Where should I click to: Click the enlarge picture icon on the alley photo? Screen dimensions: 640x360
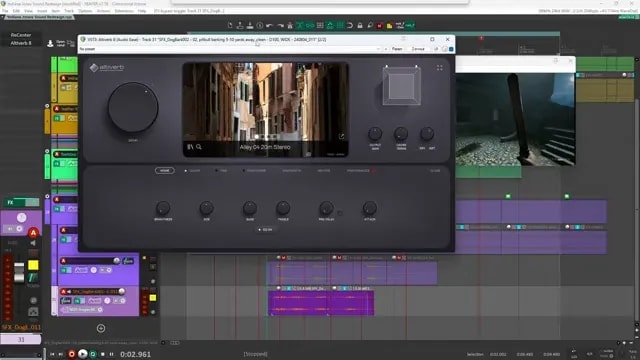point(342,136)
